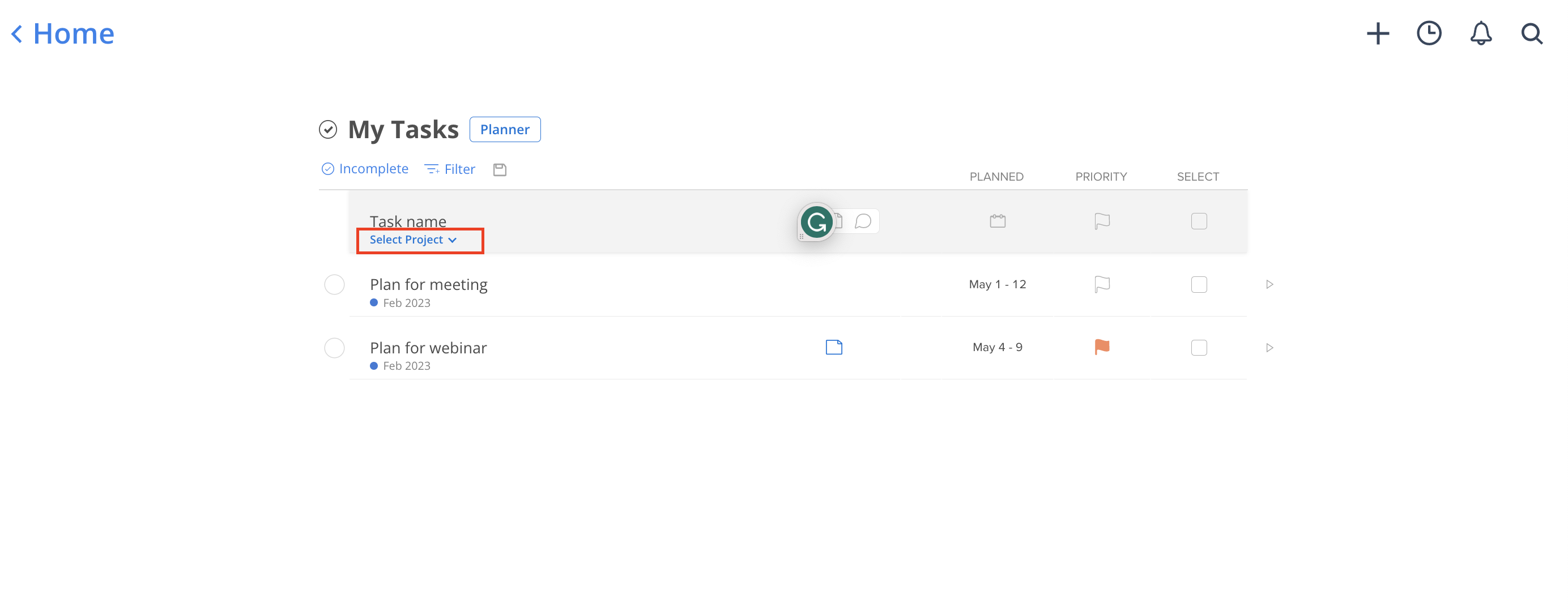Change the orange priority flag on Plan for webinar
Viewport: 1568px width, 615px height.
1101,346
